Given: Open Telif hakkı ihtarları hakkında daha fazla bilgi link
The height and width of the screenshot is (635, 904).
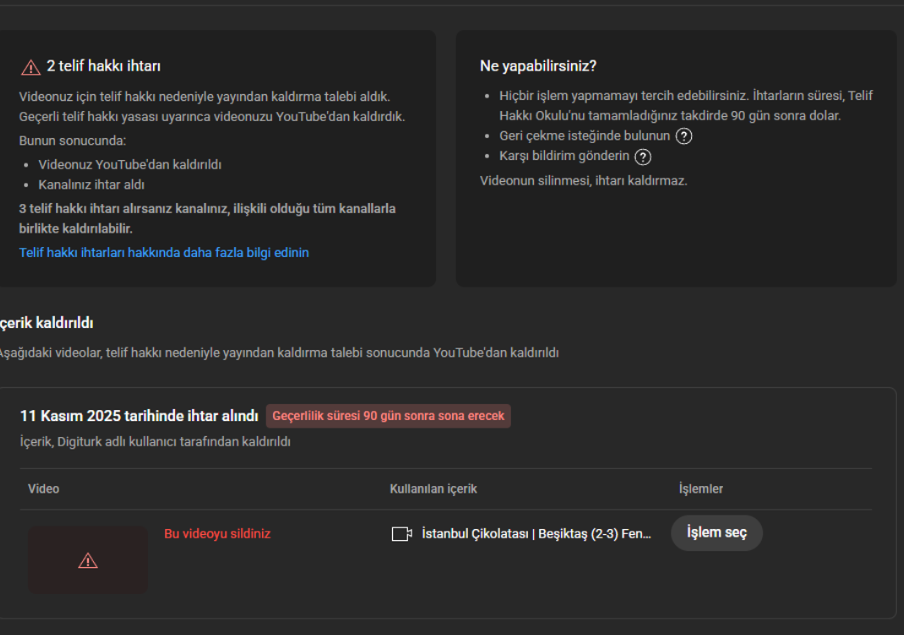Looking at the screenshot, I should tap(164, 253).
